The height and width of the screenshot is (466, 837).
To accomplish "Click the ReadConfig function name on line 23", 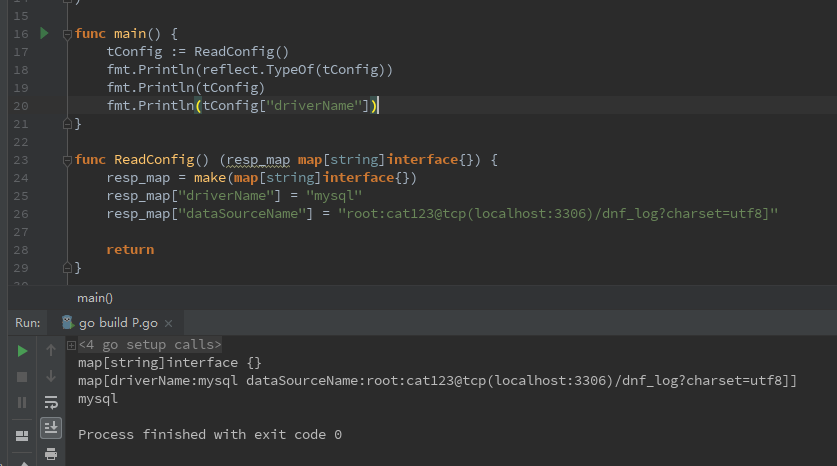I will click(154, 160).
